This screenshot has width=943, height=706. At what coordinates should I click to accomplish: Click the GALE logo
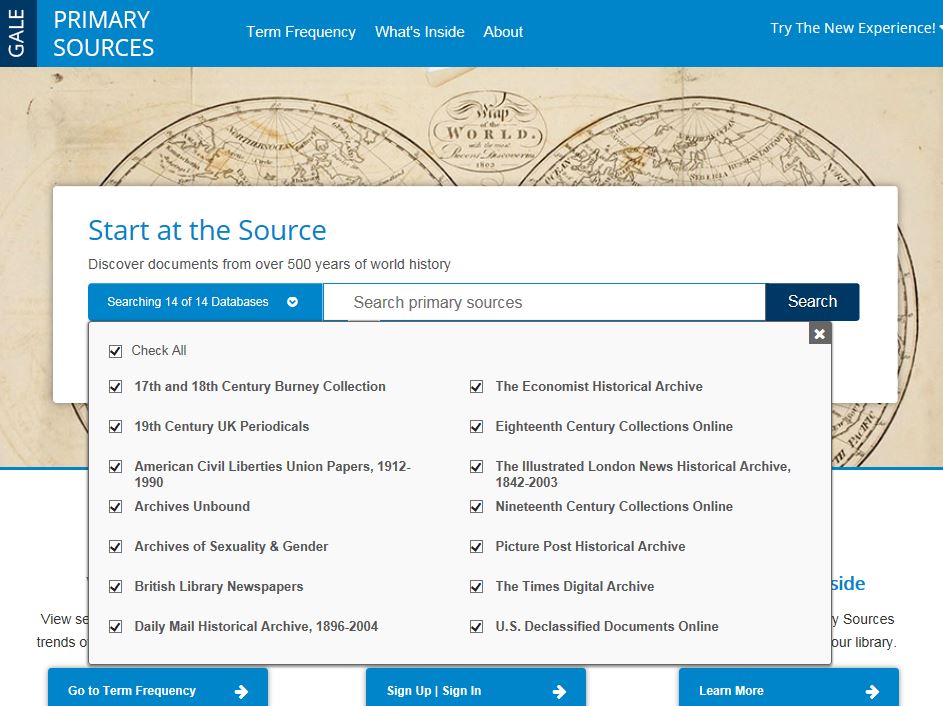point(17,34)
